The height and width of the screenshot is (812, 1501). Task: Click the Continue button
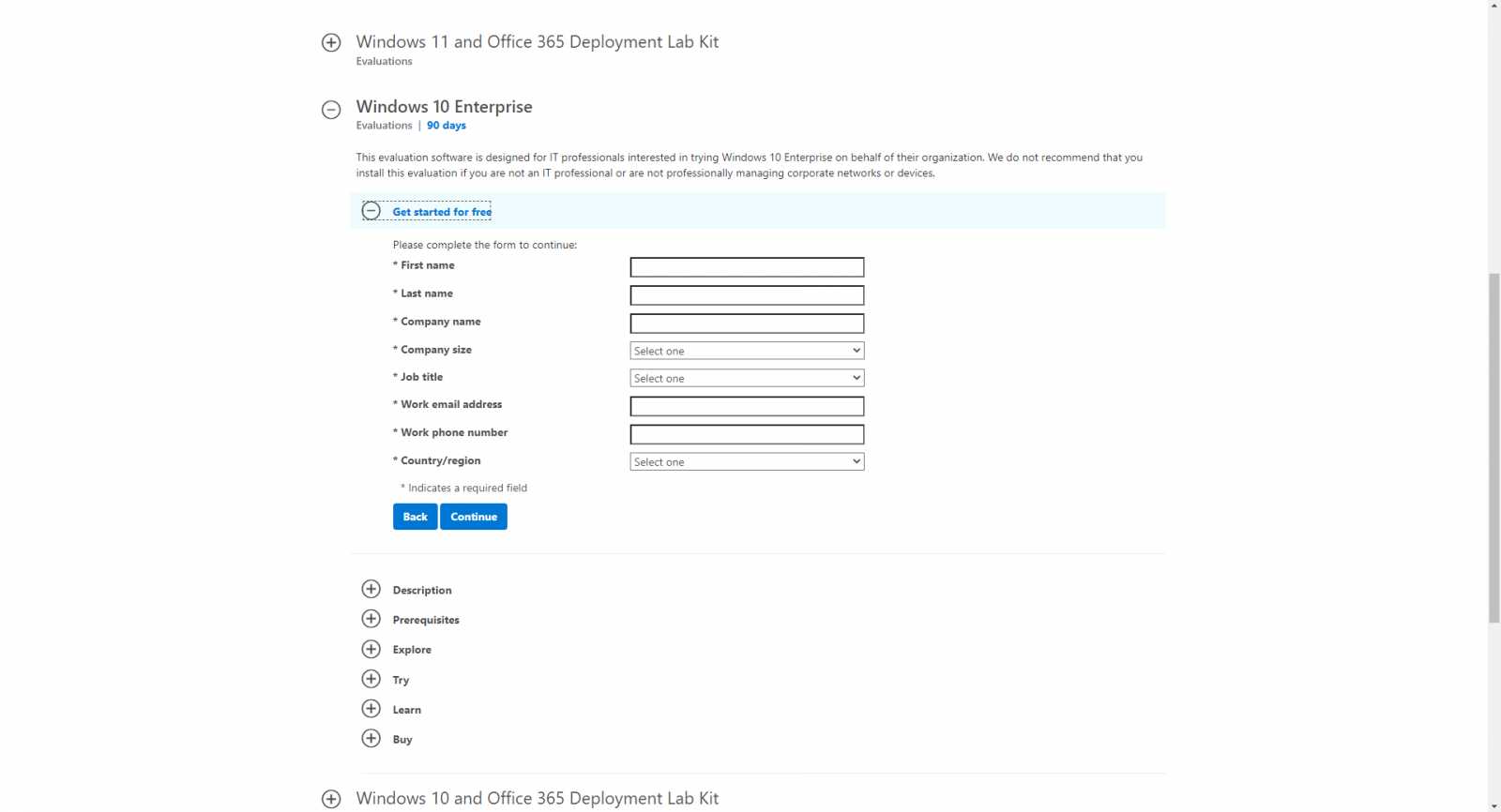tap(474, 517)
